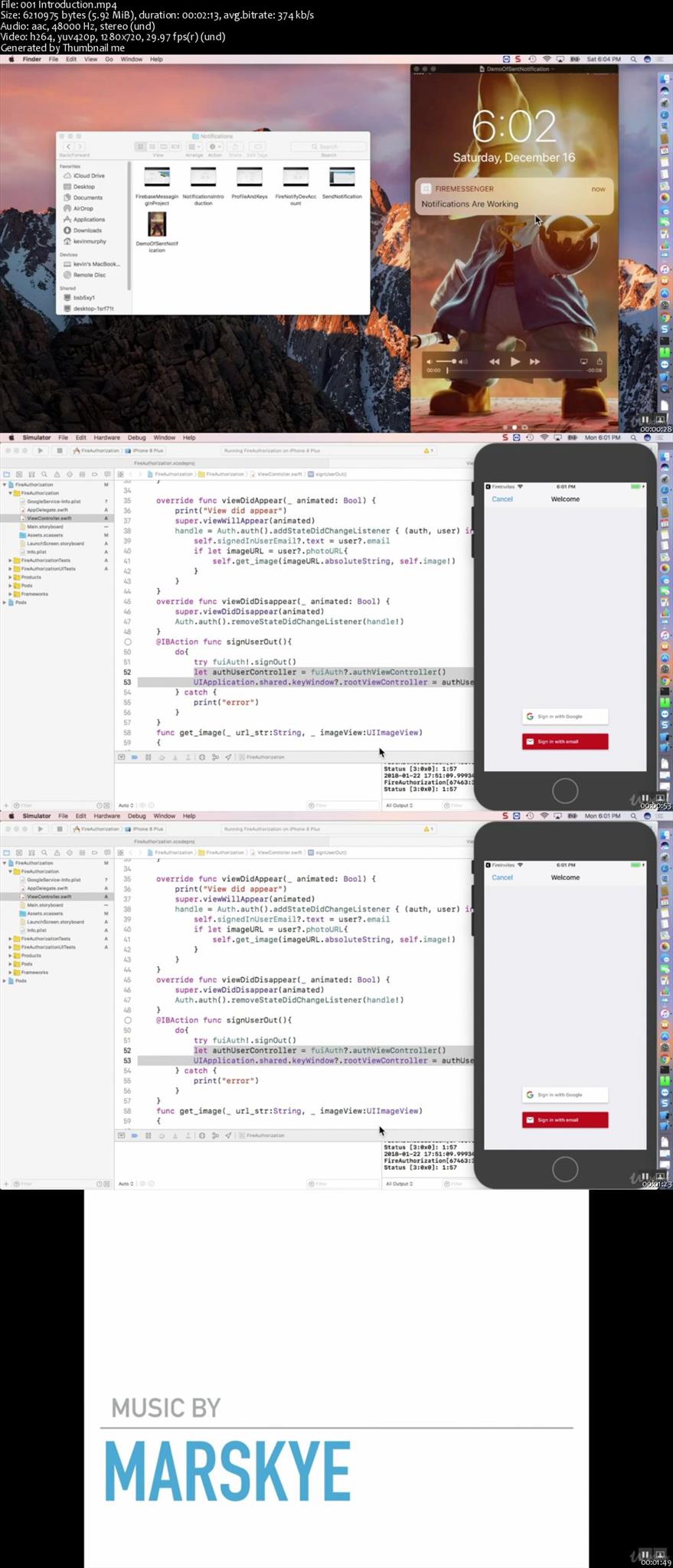Open the Finder Action gear dropdown

(215, 146)
